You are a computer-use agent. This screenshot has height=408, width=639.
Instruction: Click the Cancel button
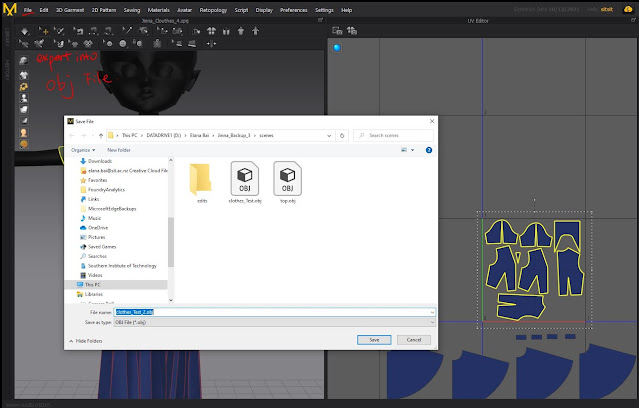pos(414,340)
